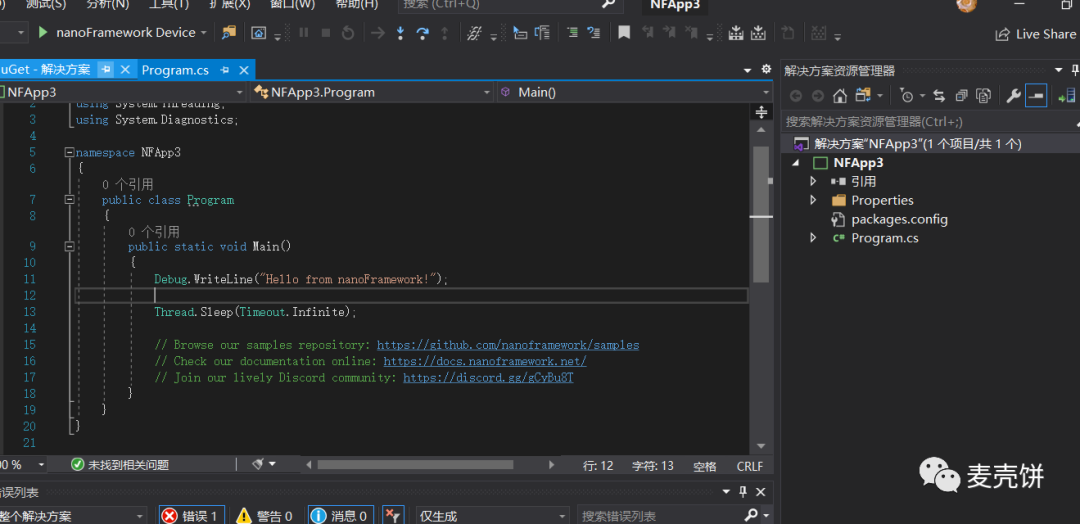The width and height of the screenshot is (1080, 524).
Task: Click the Sync with Active Document arrows icon
Action: point(939,96)
